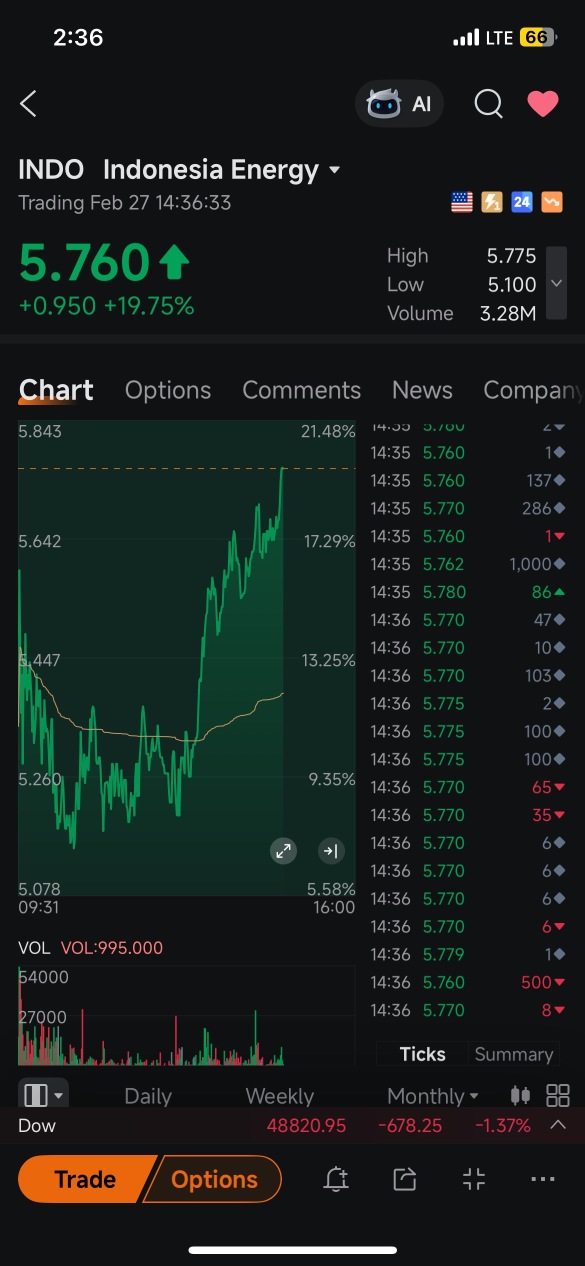Expand the Dow index bar
This screenshot has height=1266, width=585.
(x=558, y=1125)
